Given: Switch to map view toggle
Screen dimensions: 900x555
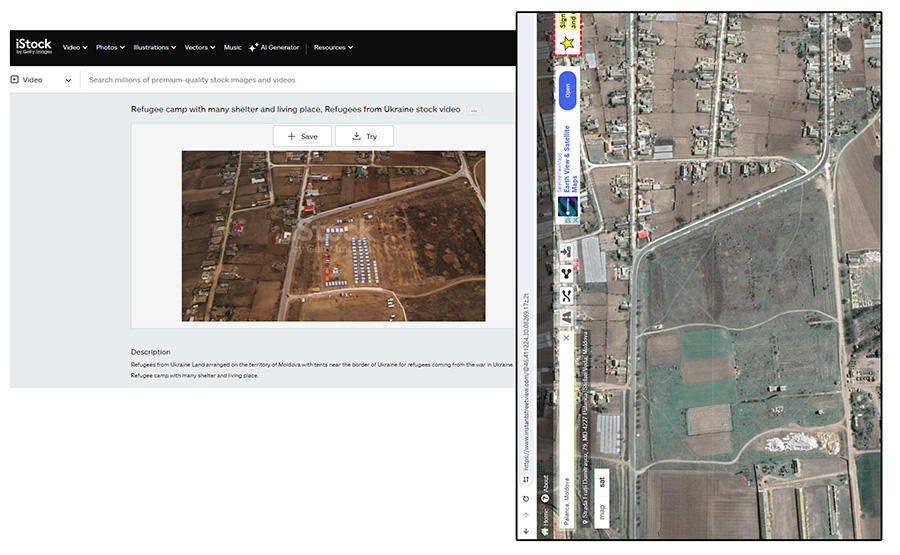Looking at the screenshot, I should click(x=602, y=510).
